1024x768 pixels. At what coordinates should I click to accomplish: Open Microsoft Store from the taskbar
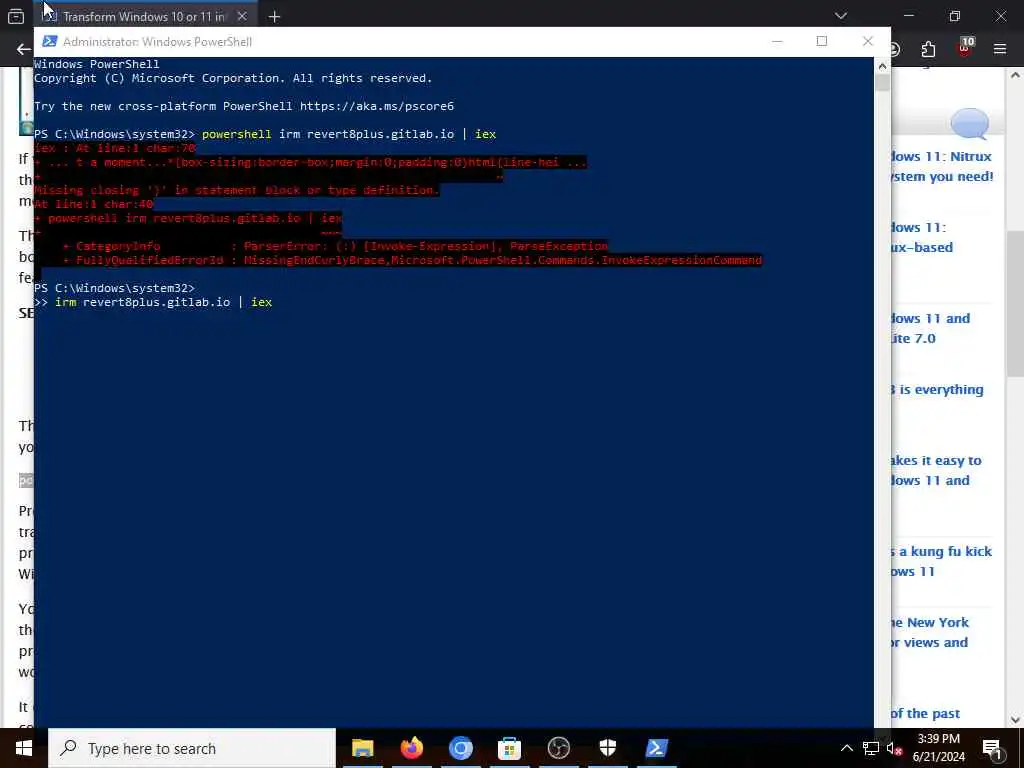pos(509,748)
